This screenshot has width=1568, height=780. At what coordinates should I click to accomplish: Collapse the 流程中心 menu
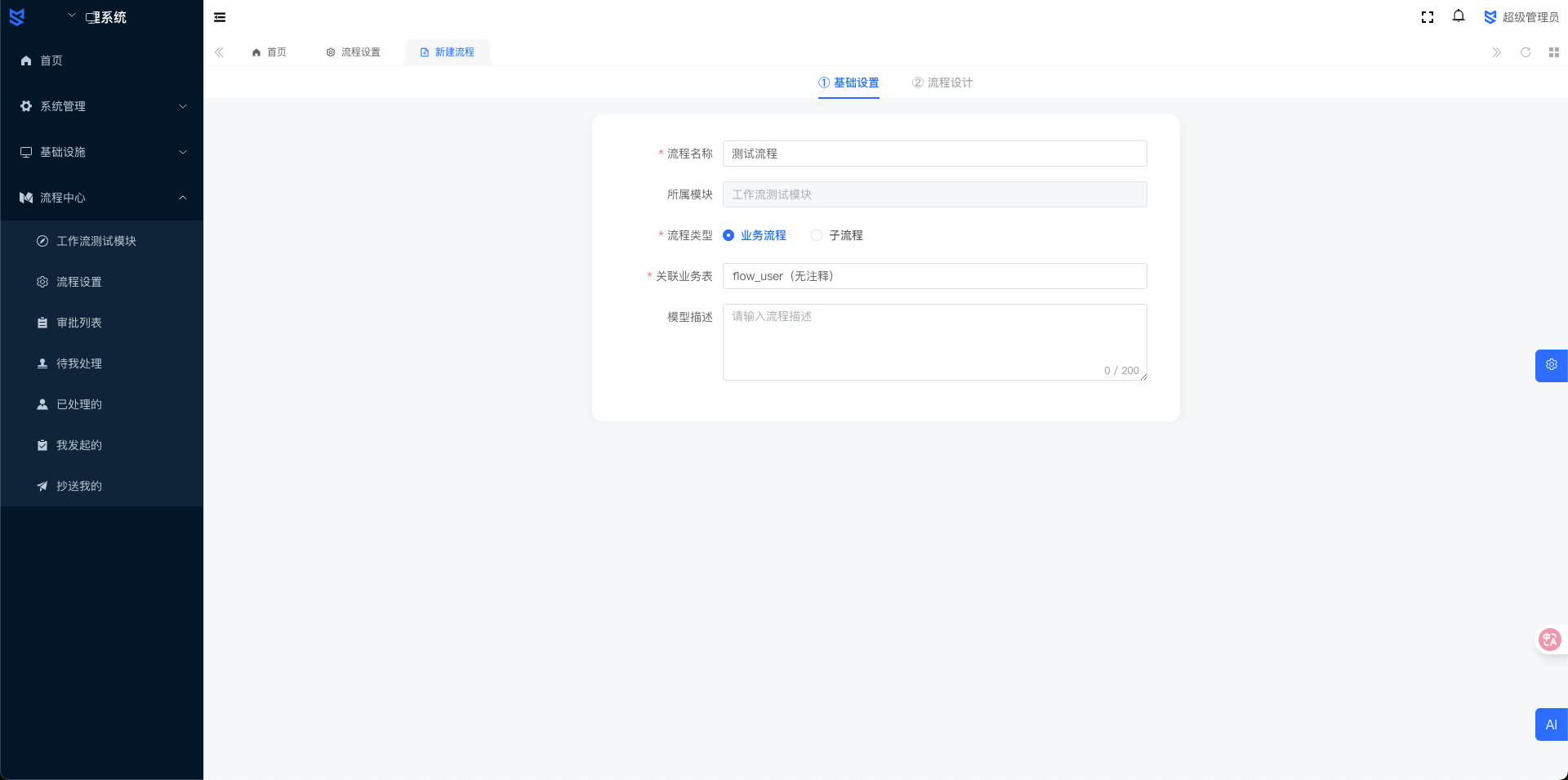(102, 198)
